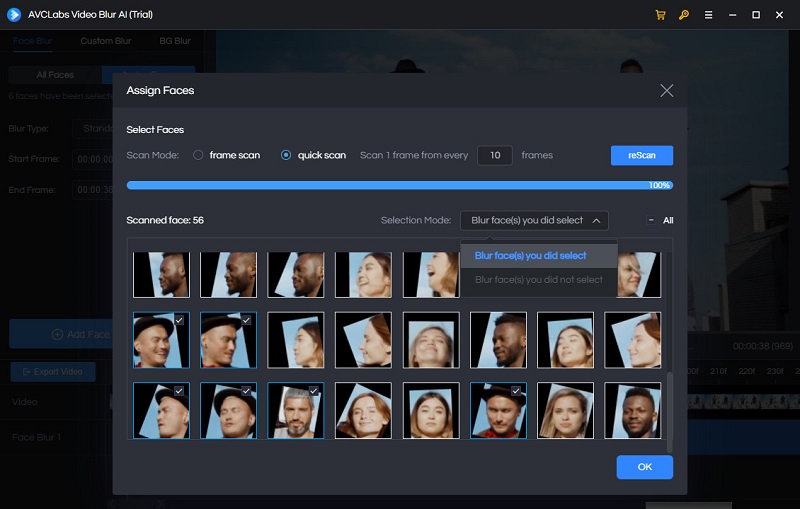Select the All Faces tab in main window
The width and height of the screenshot is (800, 509).
[55, 75]
